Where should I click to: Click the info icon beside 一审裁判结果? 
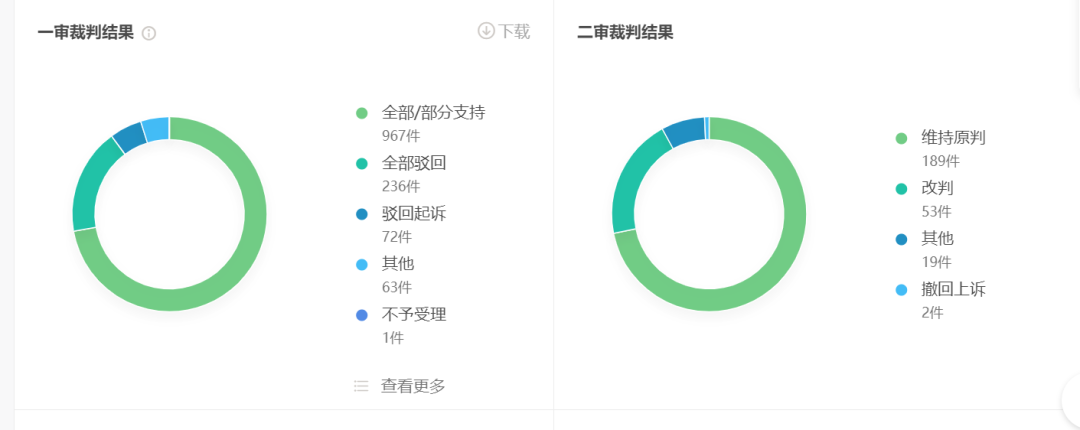pos(149,33)
